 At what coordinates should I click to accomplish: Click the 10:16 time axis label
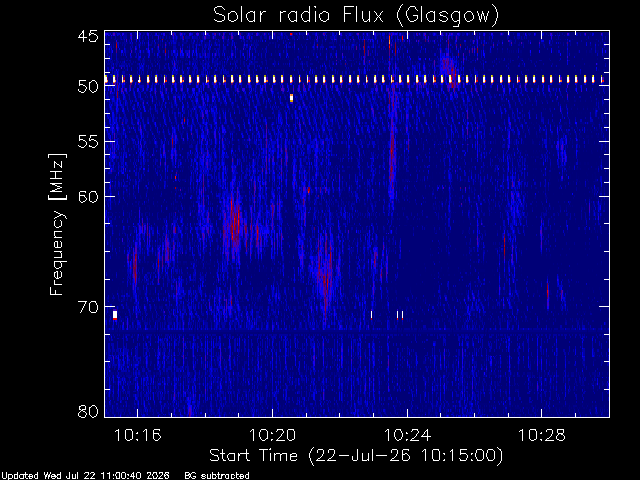(138, 435)
